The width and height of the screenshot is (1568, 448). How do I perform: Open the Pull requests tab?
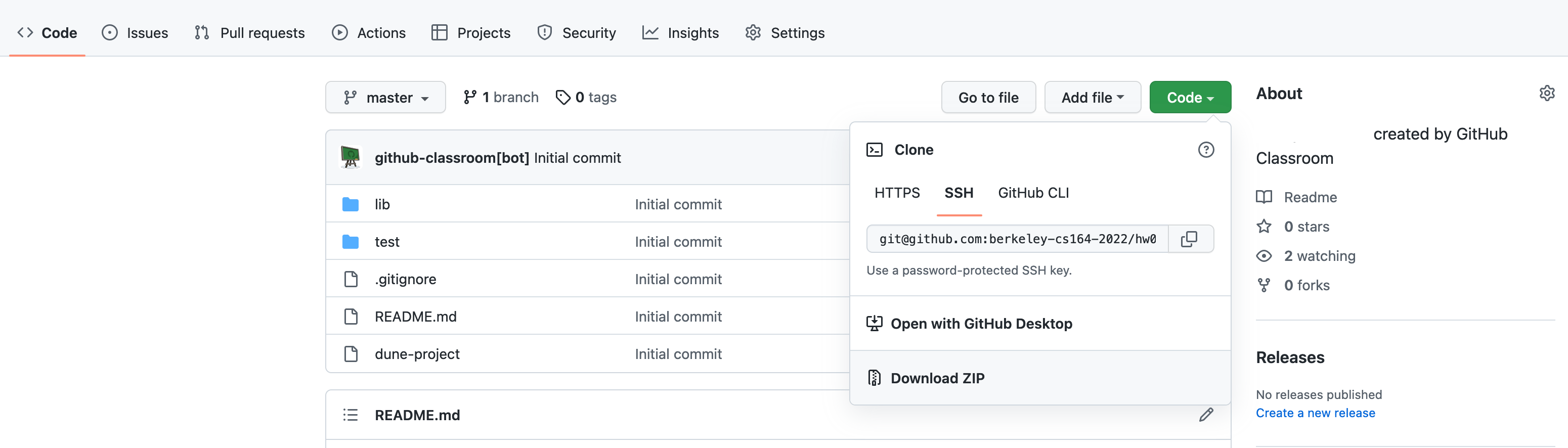click(x=249, y=33)
